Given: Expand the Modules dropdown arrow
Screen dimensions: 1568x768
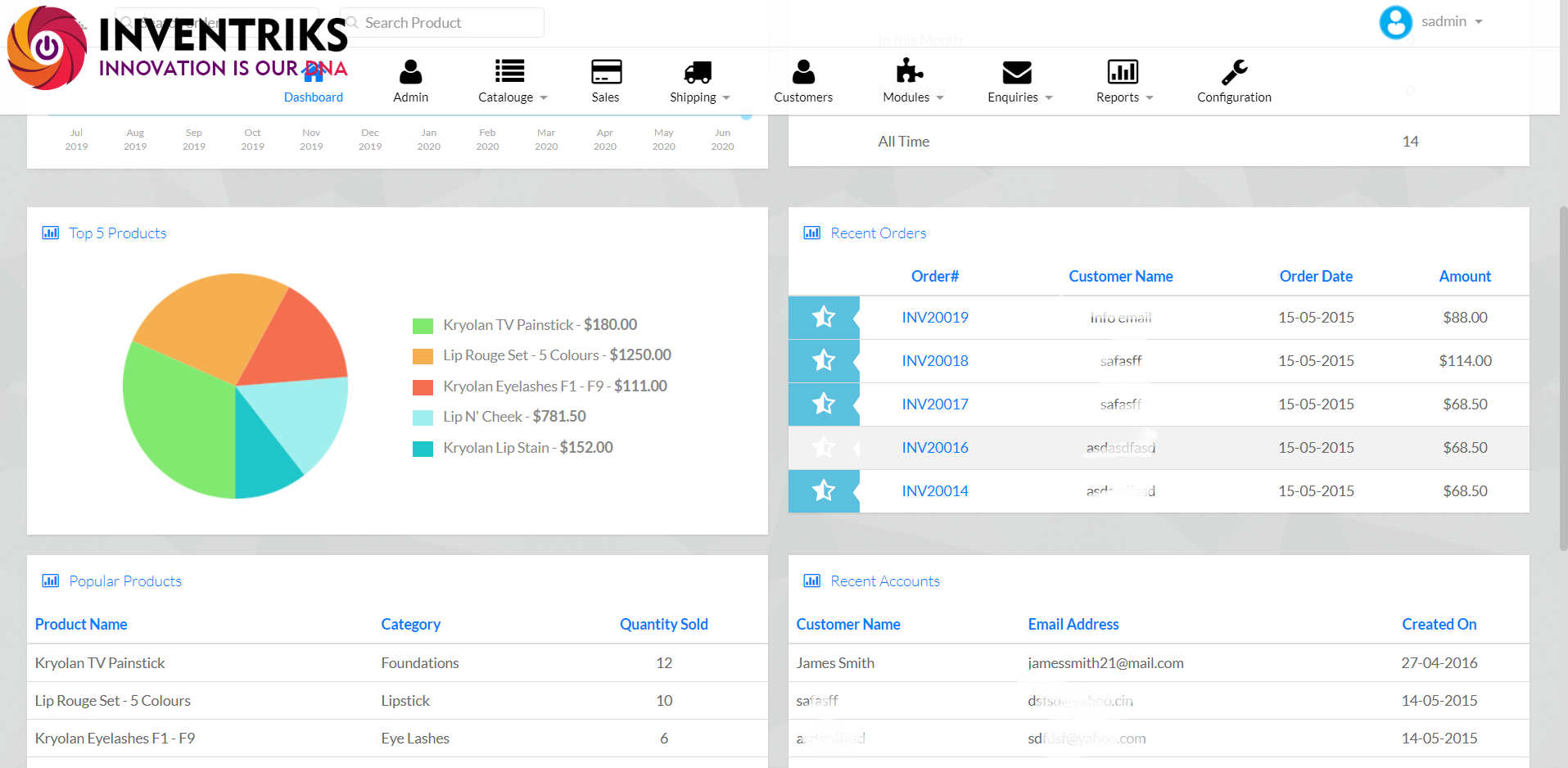Looking at the screenshot, I should [x=940, y=98].
